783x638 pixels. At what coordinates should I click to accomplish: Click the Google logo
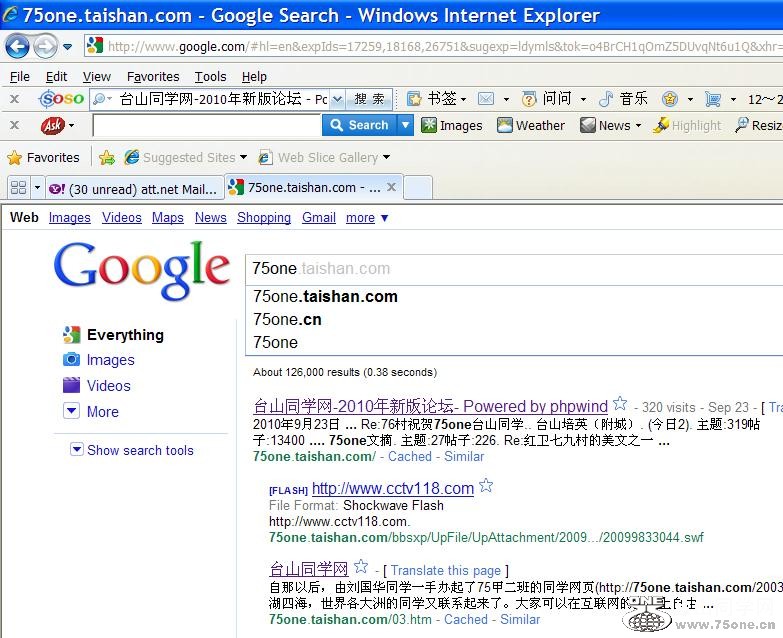point(142,271)
